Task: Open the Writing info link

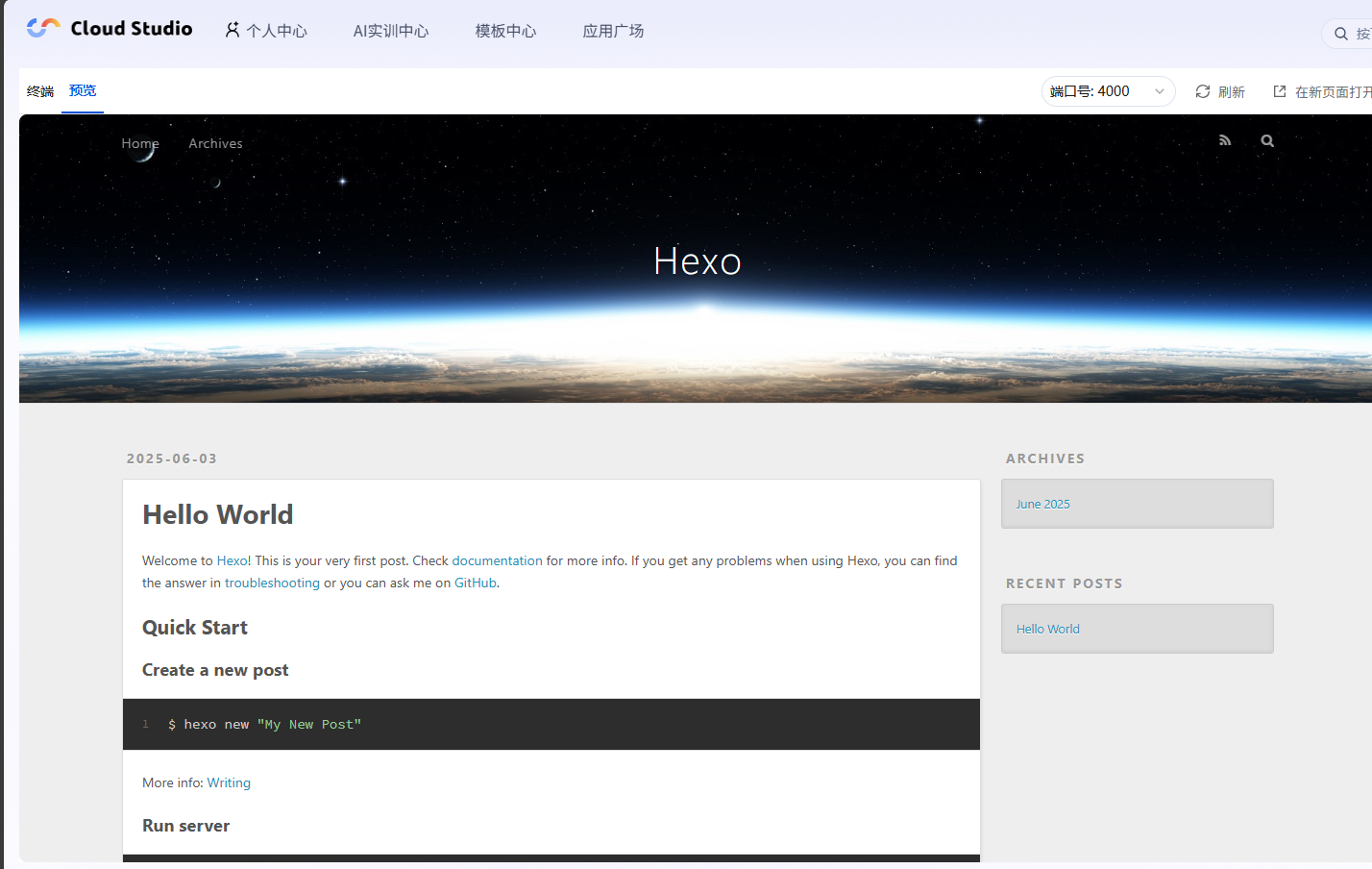Action: [x=229, y=782]
